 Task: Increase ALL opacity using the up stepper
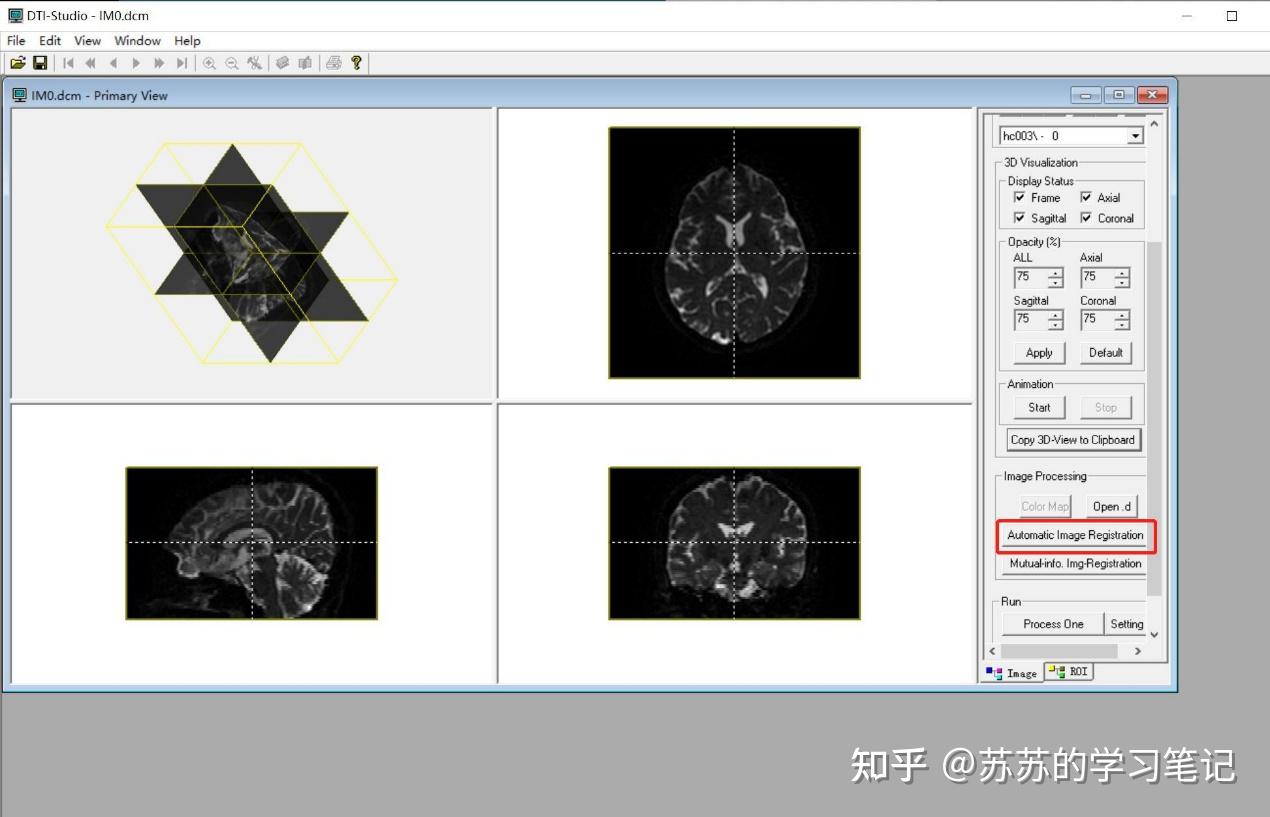[1055, 273]
